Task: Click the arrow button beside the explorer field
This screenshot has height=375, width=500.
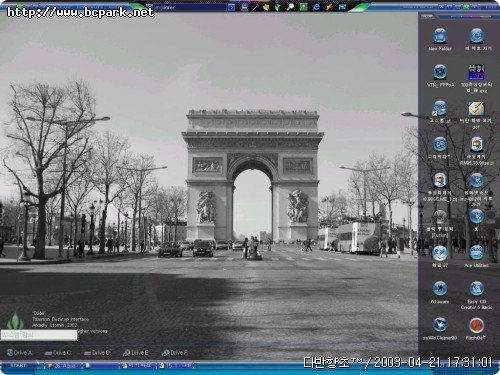Action: pyautogui.click(x=231, y=7)
